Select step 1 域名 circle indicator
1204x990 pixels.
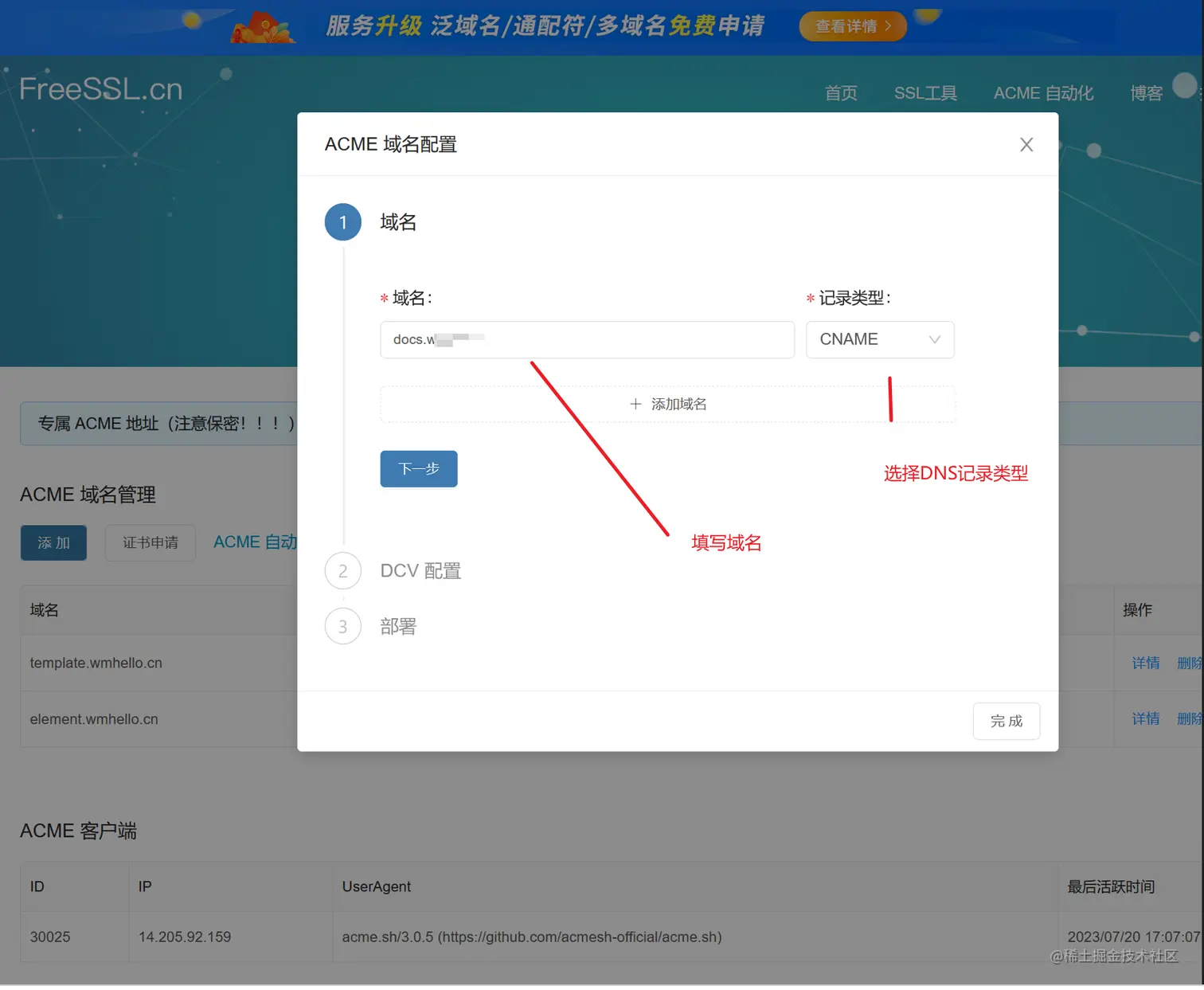tap(342, 222)
